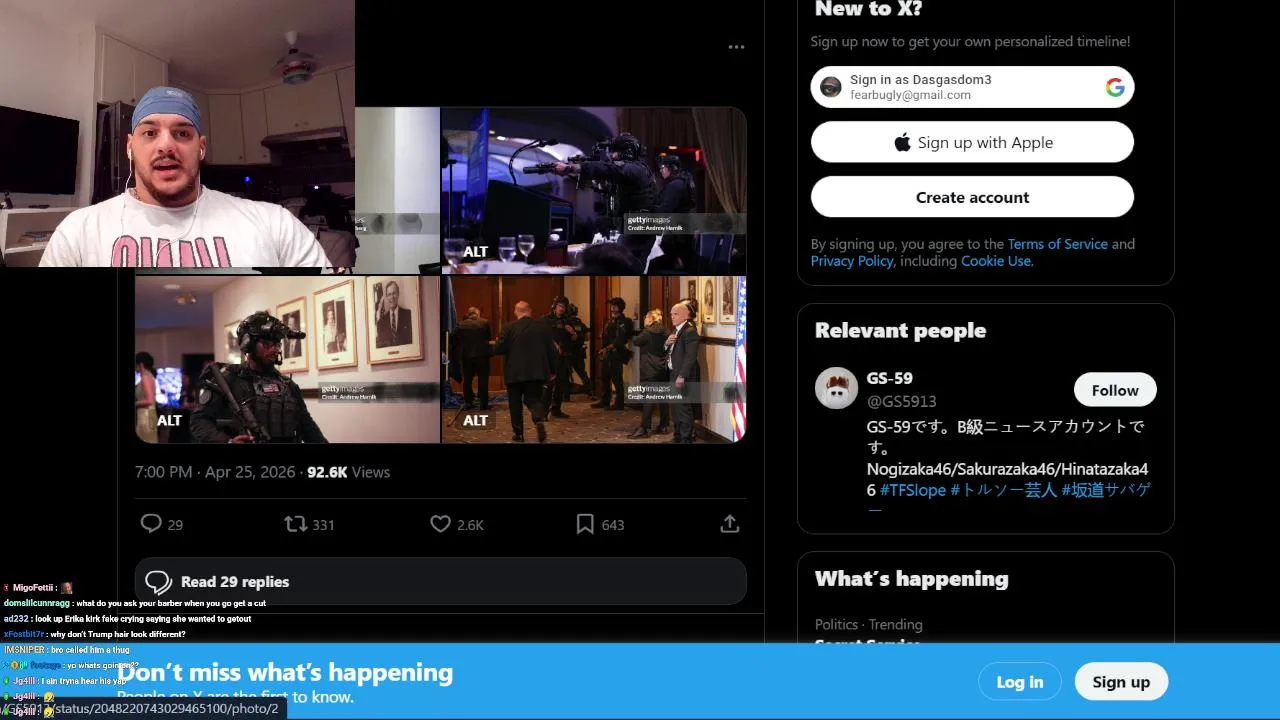Expand the Read 29 replies bar
The image size is (1280, 720).
[x=440, y=582]
